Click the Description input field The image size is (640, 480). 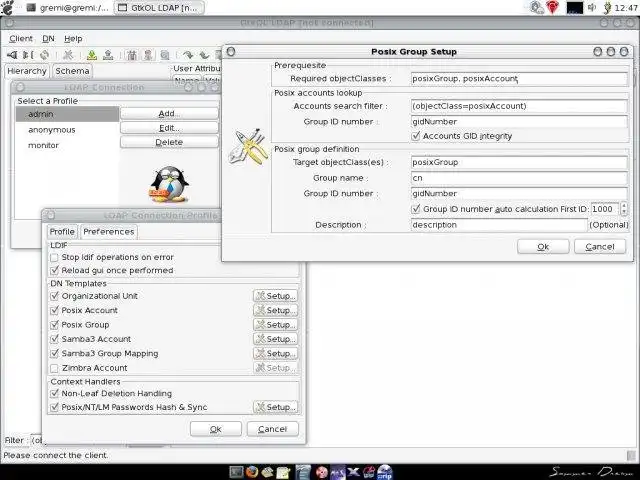pos(498,225)
